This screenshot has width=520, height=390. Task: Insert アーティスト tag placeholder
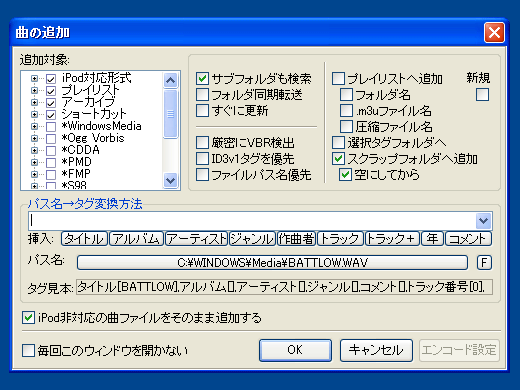pyautogui.click(x=196, y=239)
